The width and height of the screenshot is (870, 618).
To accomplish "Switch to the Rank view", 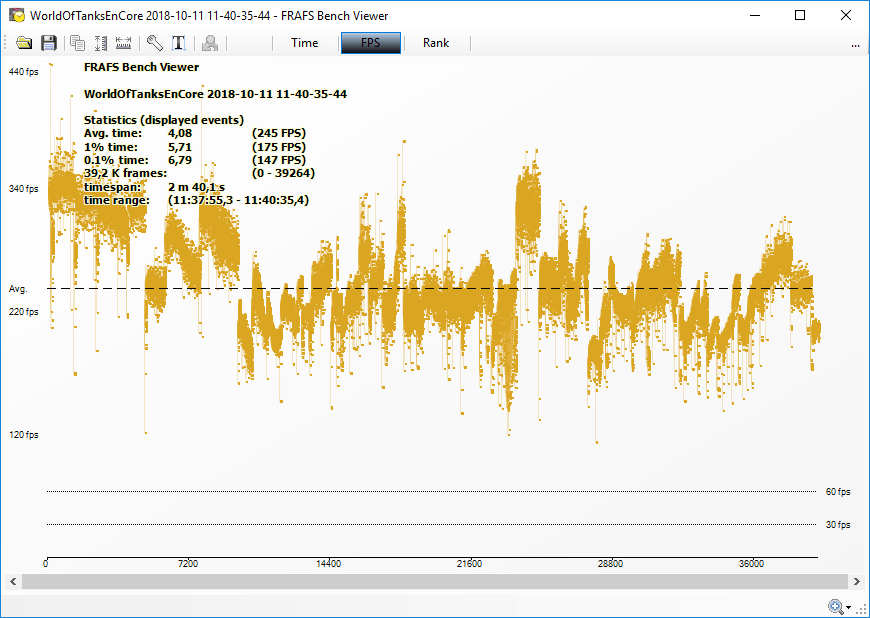I will click(436, 43).
